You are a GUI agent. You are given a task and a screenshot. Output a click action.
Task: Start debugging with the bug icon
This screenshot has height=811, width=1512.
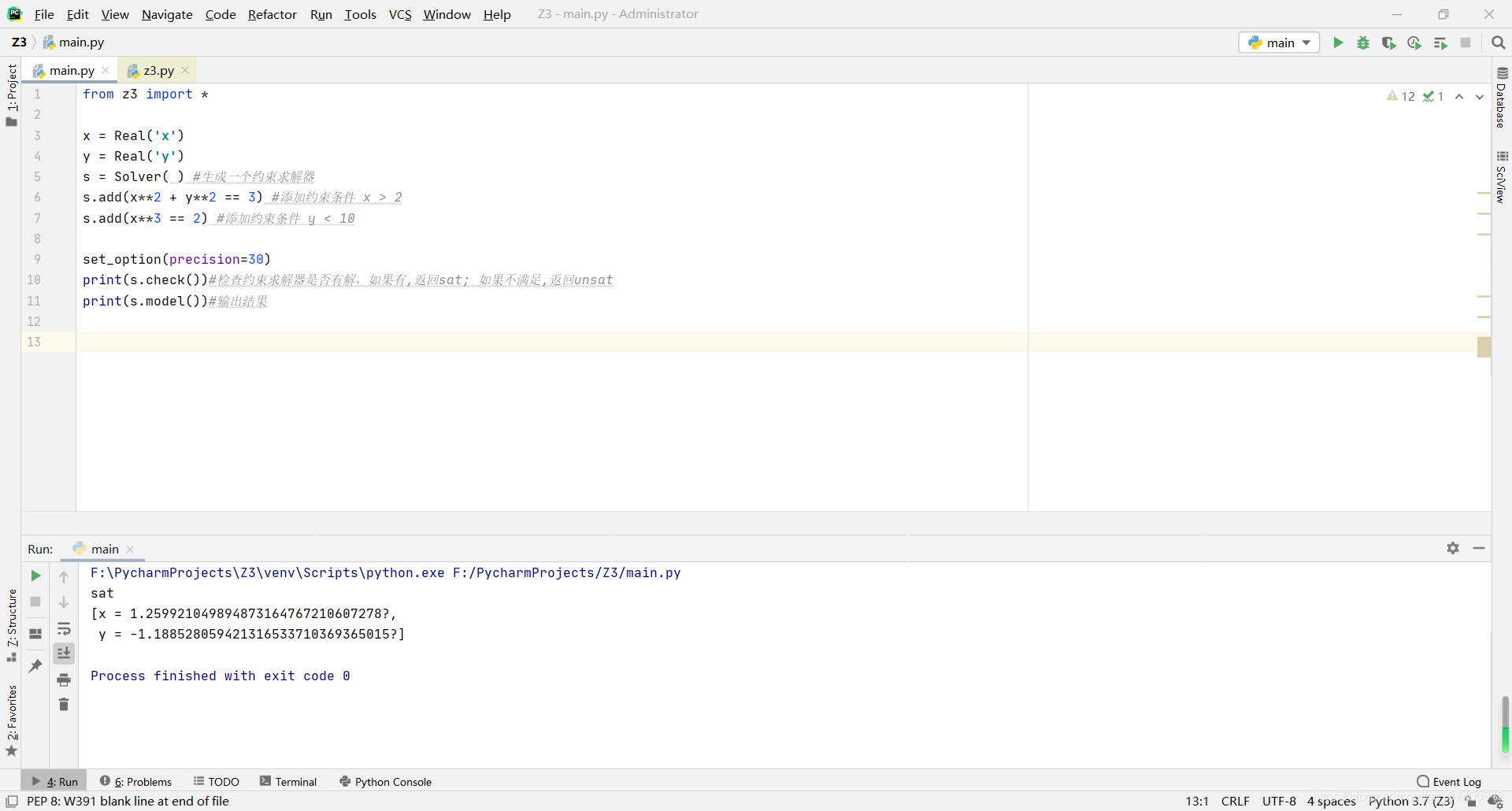pyautogui.click(x=1363, y=43)
